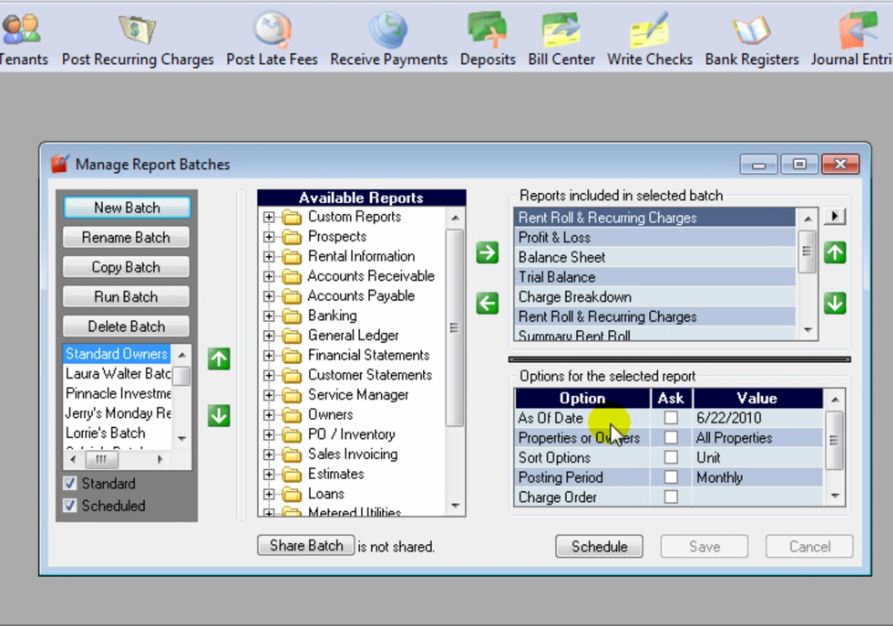Viewport: 893px width, 626px height.
Task: Expand the Banking reports folder
Action: pyautogui.click(x=269, y=316)
